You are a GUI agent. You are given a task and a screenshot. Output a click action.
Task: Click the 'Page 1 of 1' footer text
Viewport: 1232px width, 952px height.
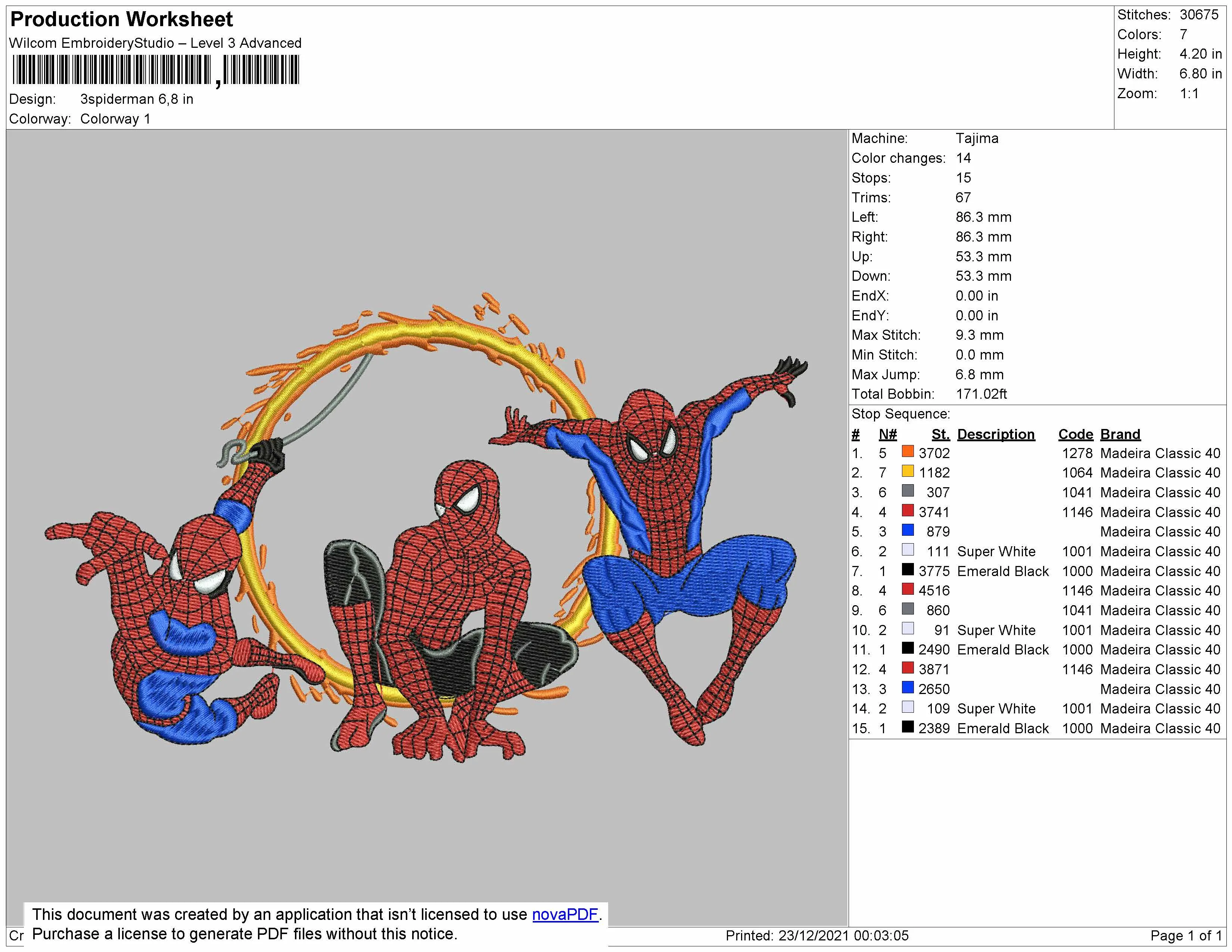pos(1186,936)
